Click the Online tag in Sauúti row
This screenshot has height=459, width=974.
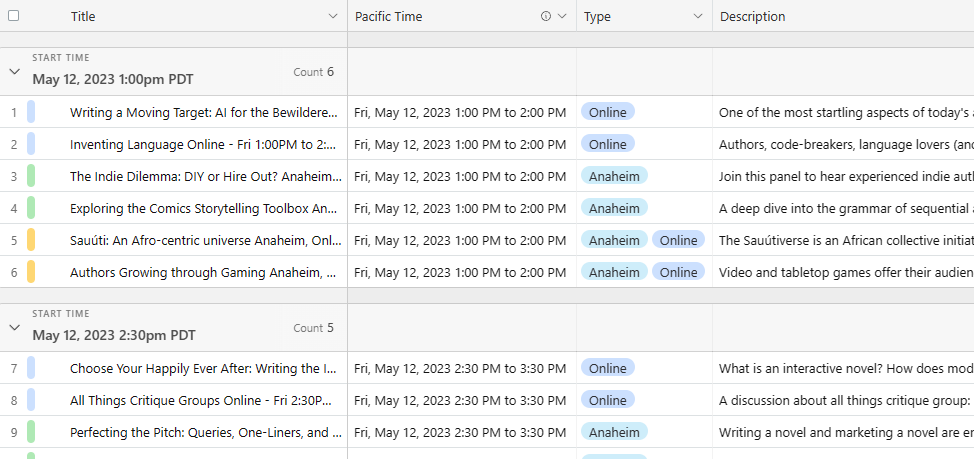[x=678, y=240]
